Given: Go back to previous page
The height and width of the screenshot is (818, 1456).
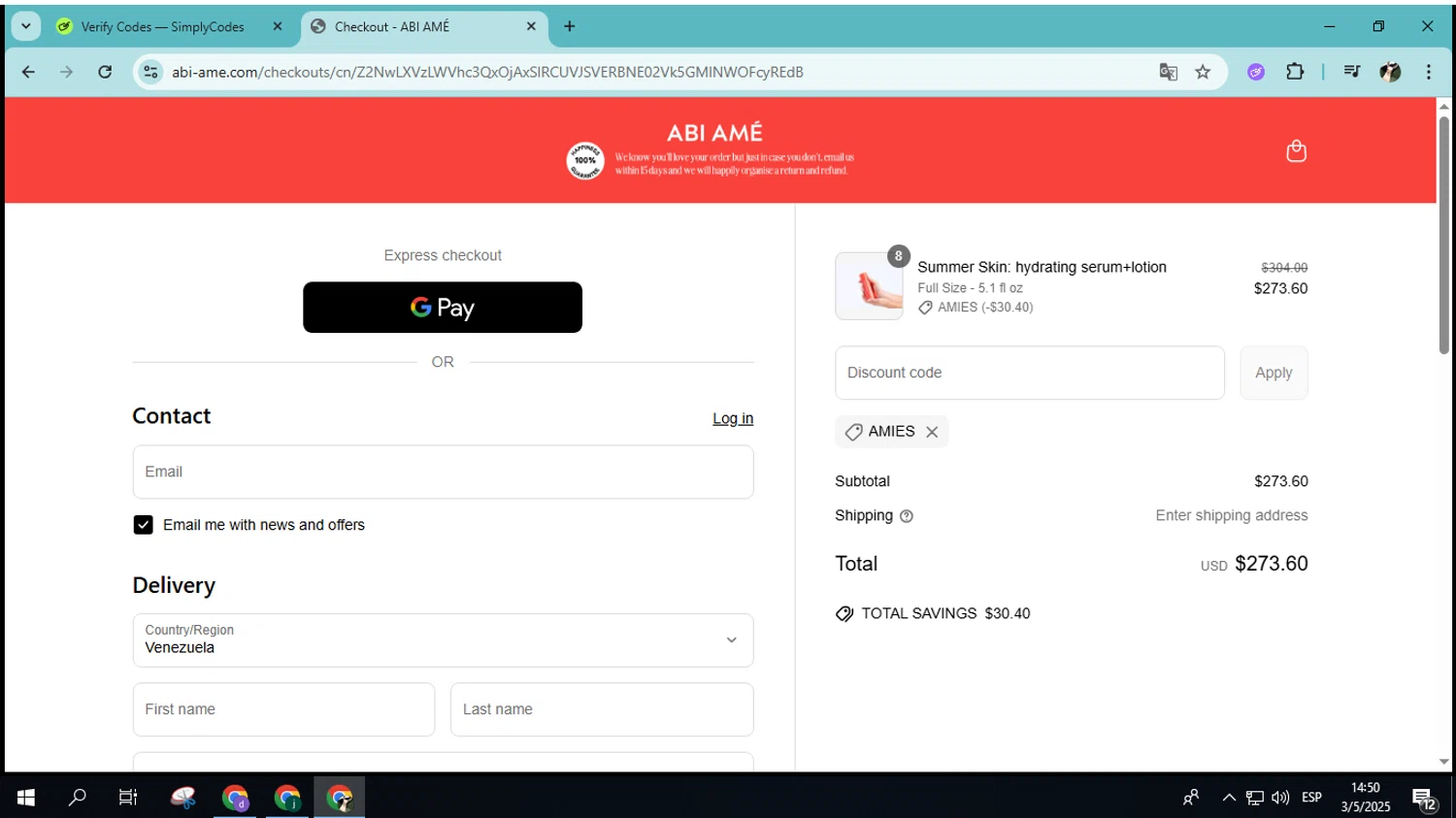Looking at the screenshot, I should 28,72.
